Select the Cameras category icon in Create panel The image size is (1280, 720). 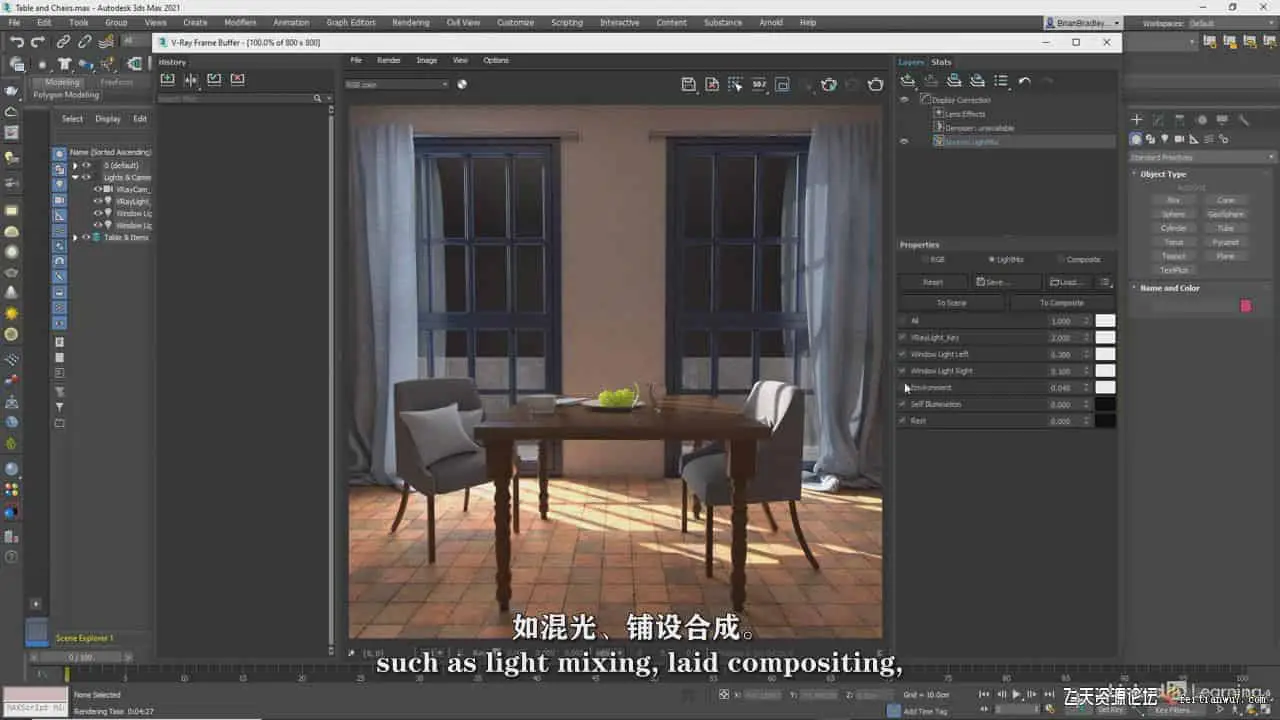pyautogui.click(x=1179, y=139)
